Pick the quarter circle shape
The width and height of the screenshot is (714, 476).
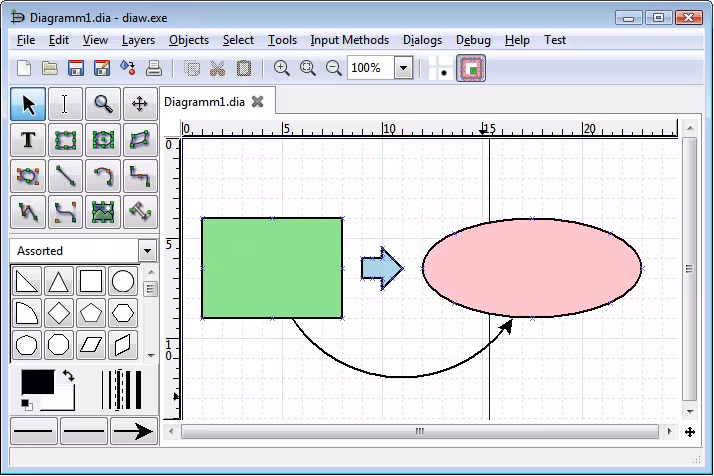[x=26, y=313]
